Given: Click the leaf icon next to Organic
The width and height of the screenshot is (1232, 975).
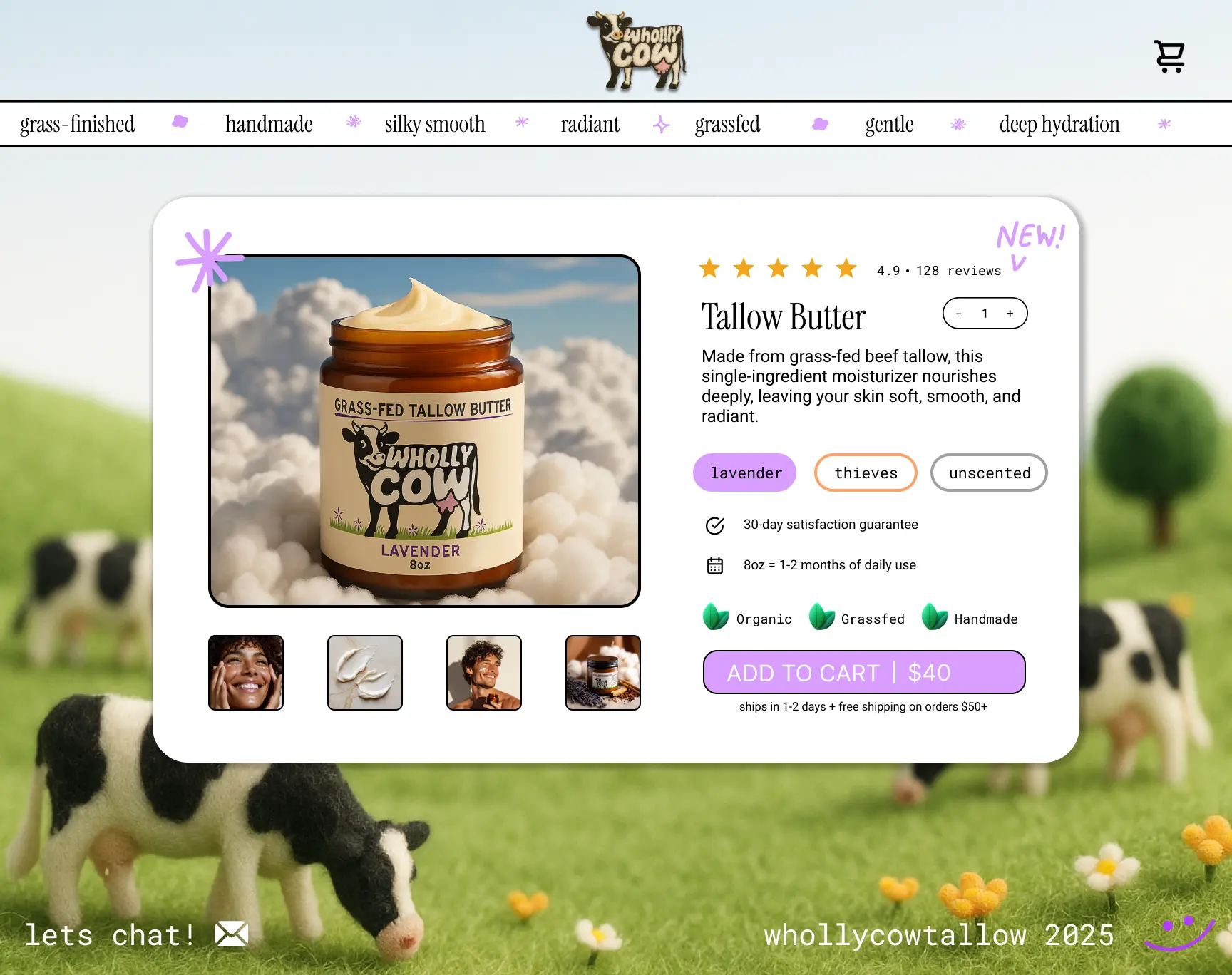Looking at the screenshot, I should [x=715, y=617].
